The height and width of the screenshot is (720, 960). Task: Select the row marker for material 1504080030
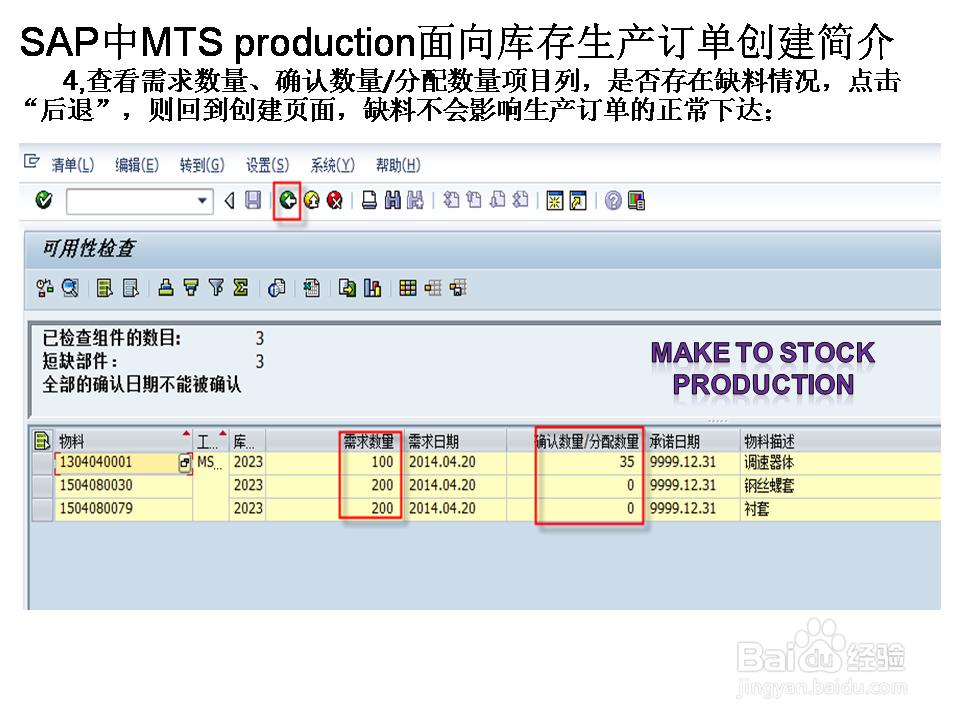coord(43,486)
